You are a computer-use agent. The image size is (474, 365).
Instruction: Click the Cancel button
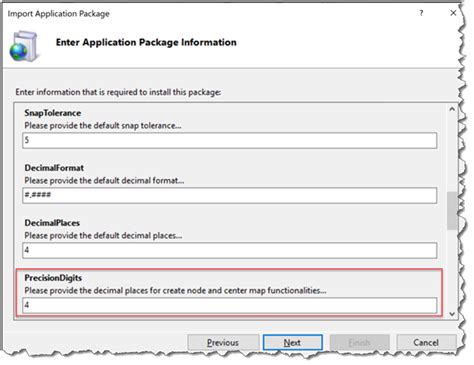coord(426,342)
